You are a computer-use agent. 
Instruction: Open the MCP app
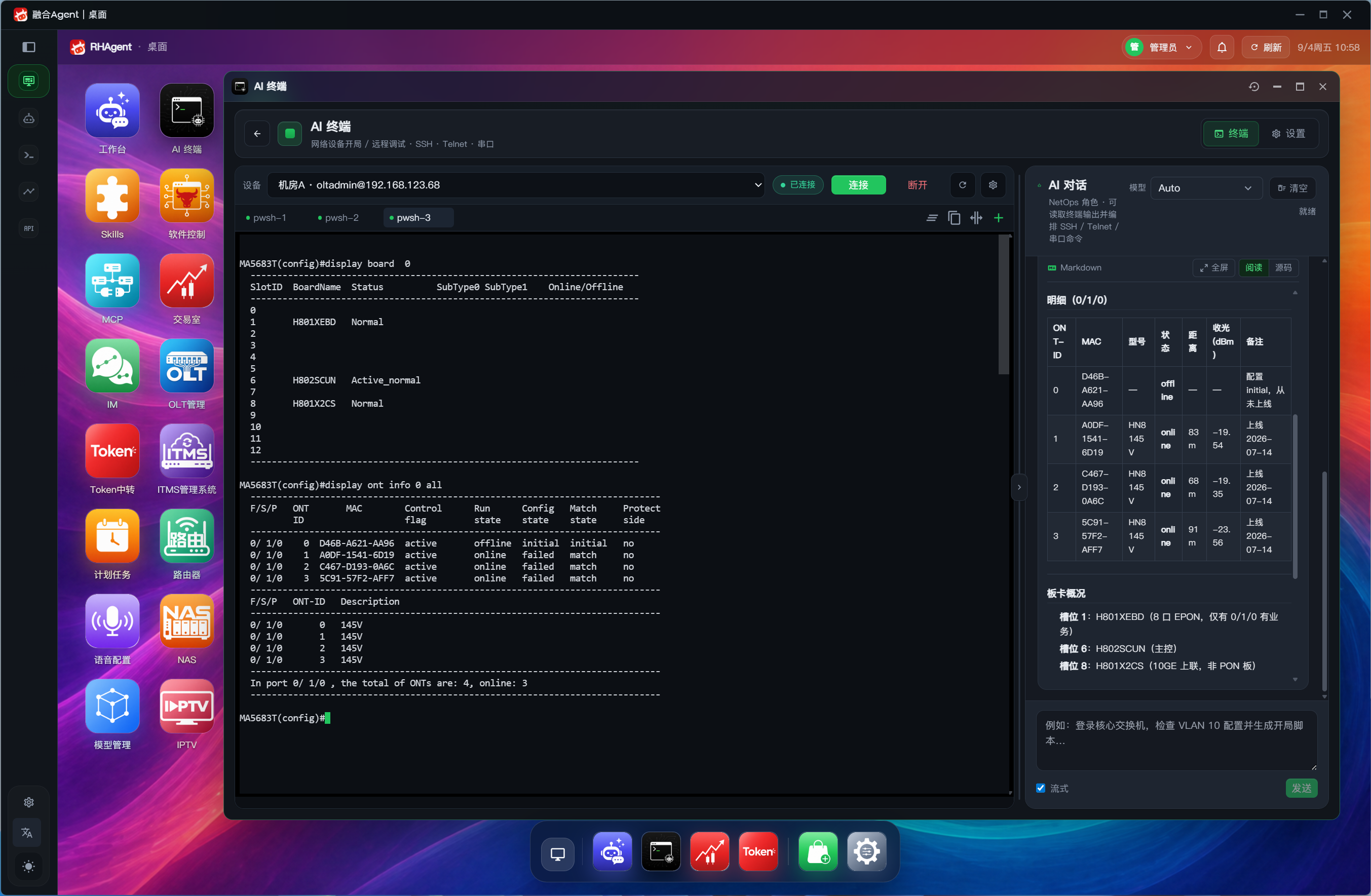(112, 281)
